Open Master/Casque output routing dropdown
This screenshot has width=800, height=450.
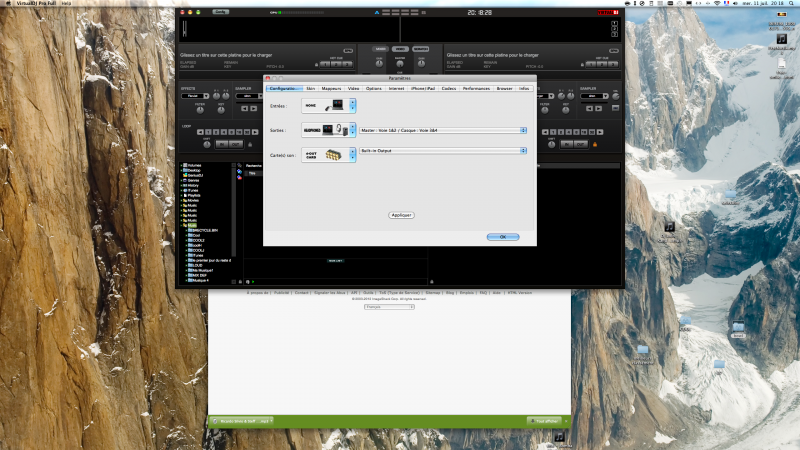click(442, 130)
